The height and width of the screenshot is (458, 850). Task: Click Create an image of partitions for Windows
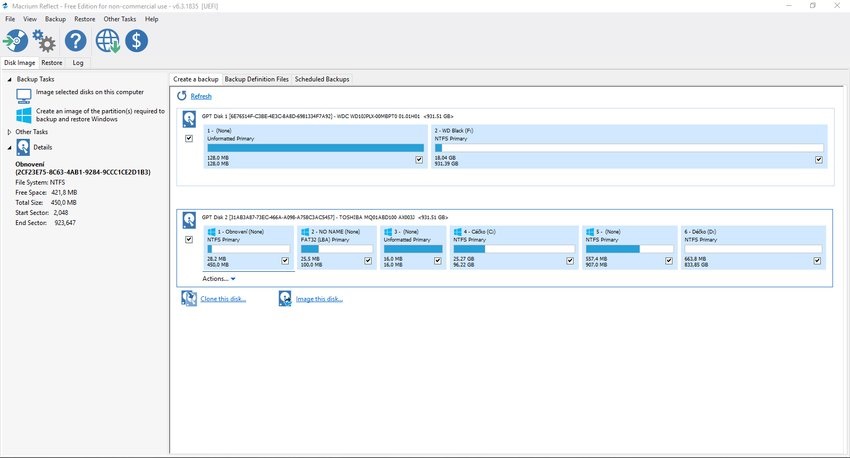[x=100, y=115]
